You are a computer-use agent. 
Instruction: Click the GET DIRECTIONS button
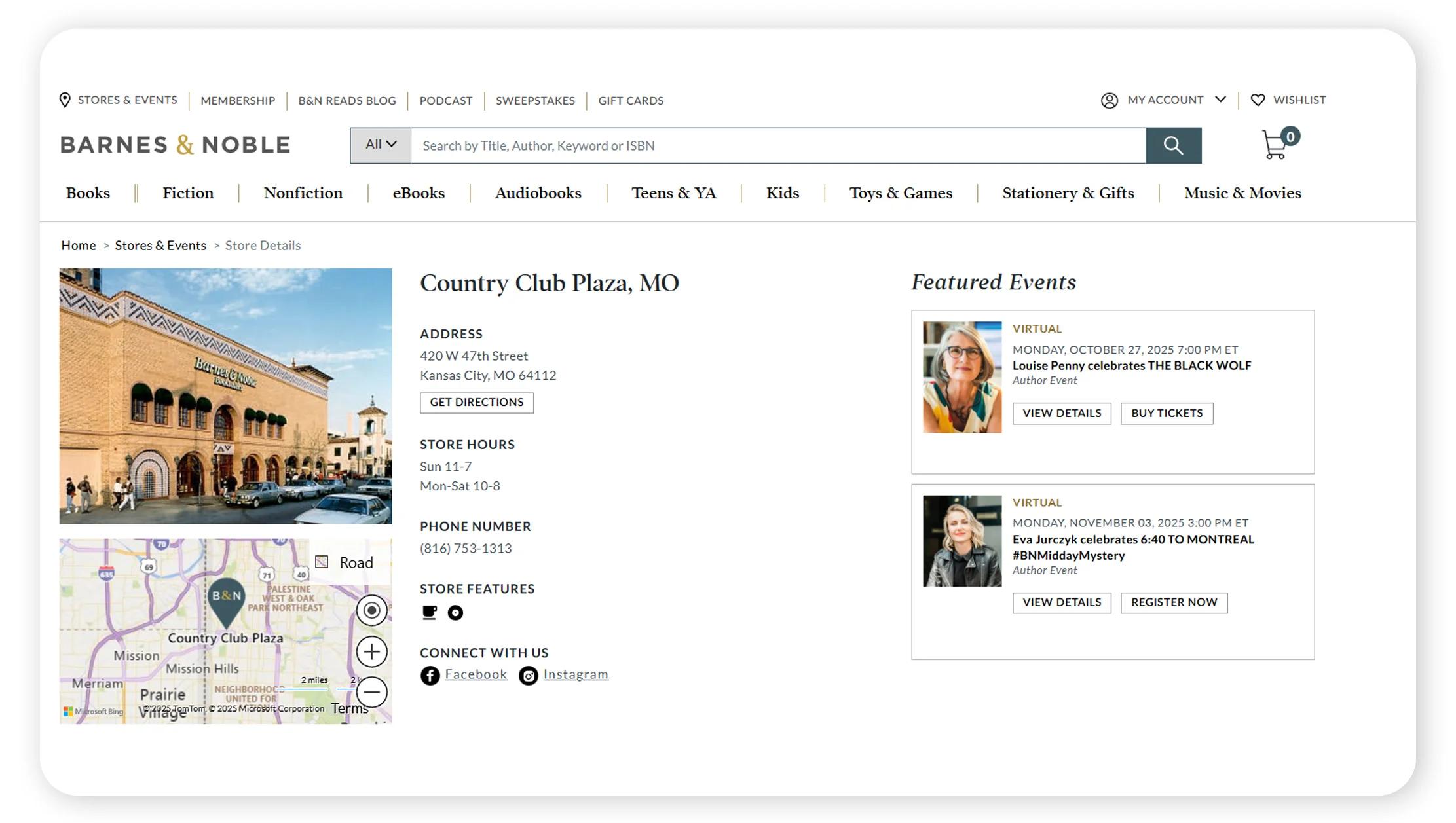pyautogui.click(x=476, y=403)
